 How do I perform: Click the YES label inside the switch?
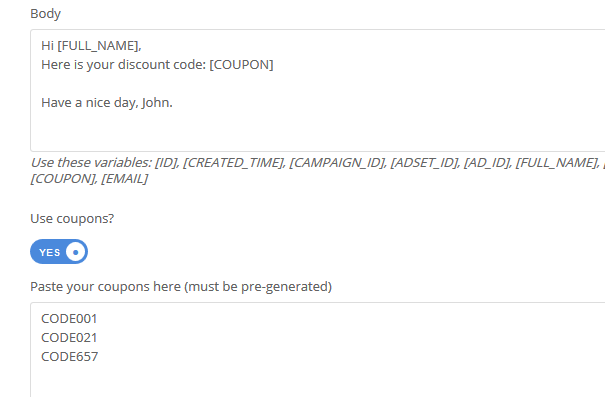click(50, 252)
